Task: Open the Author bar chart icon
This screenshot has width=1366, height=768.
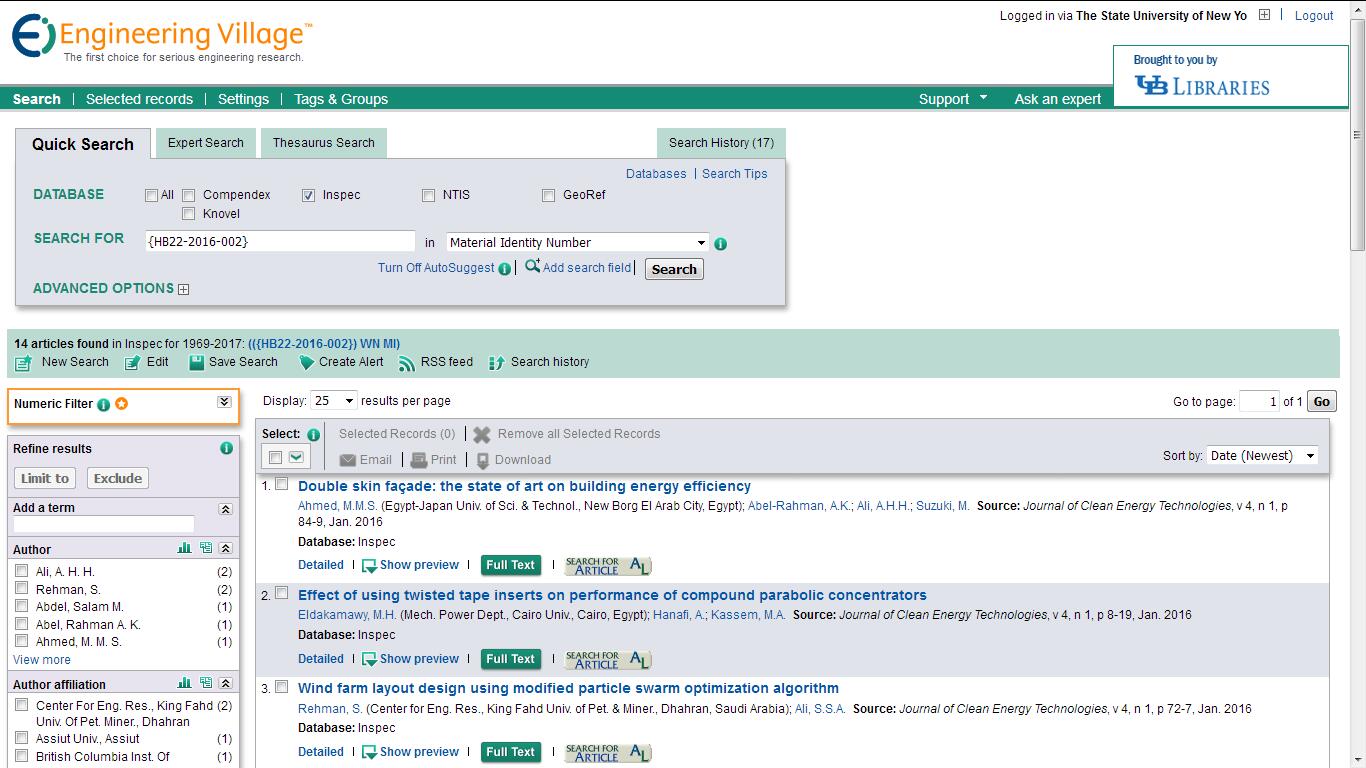Action: point(184,548)
